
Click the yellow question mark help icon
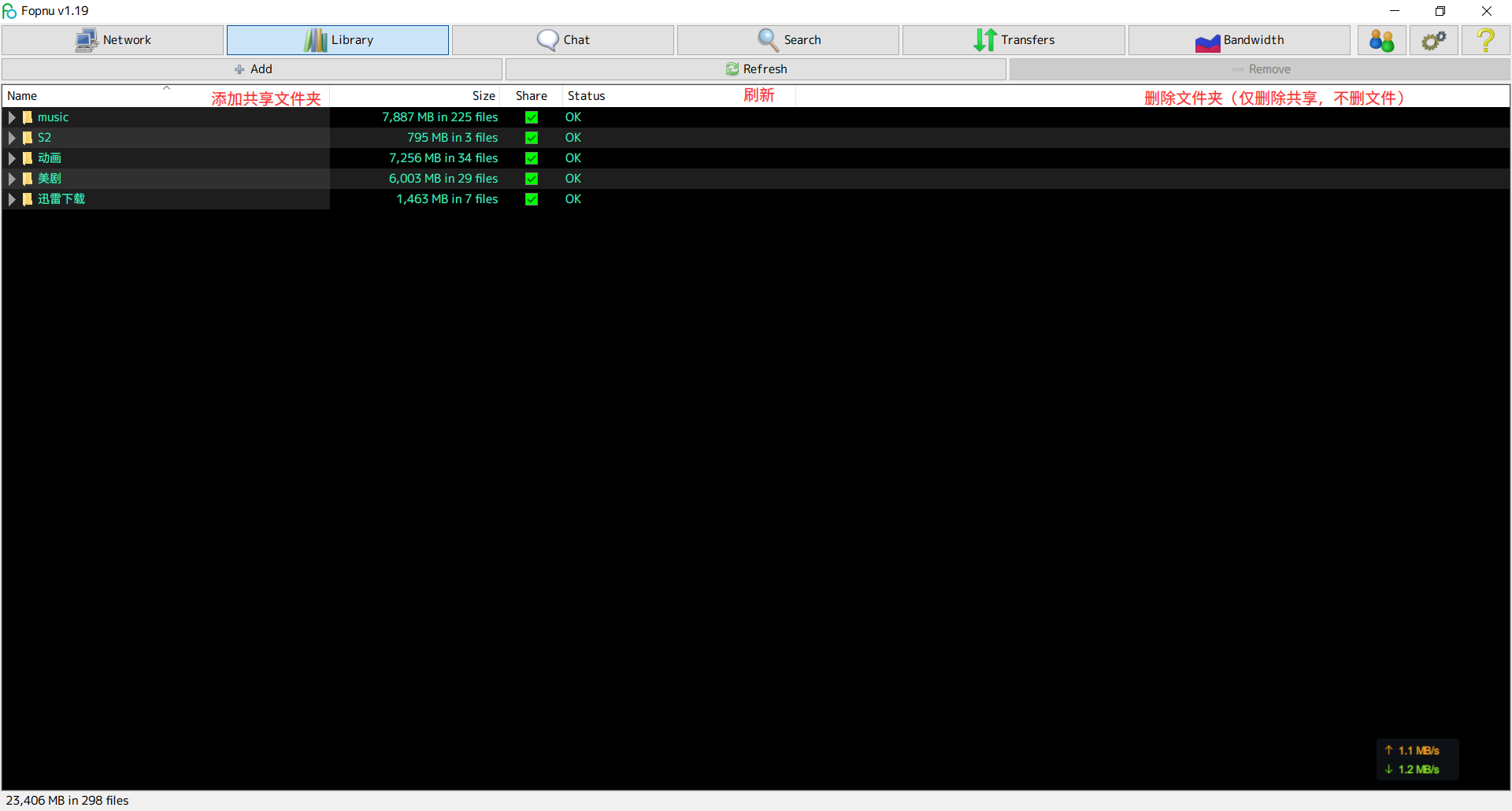(1485, 40)
